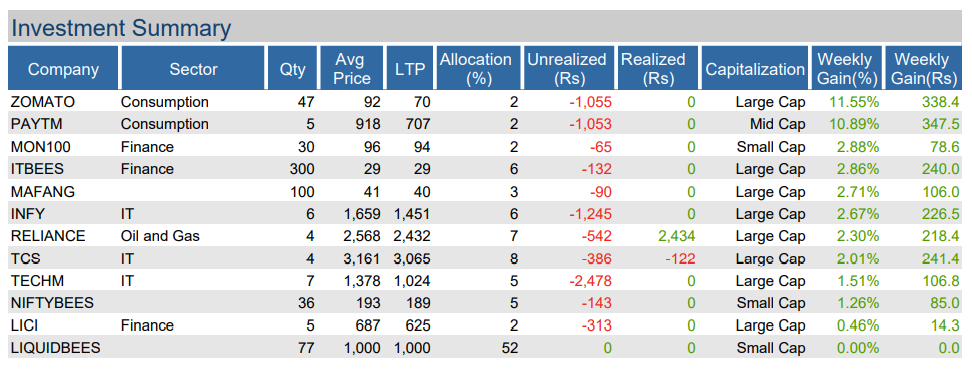The width and height of the screenshot is (972, 373).
Task: Click unrealized loss -2,478 for TECHM
Action: pos(590,281)
